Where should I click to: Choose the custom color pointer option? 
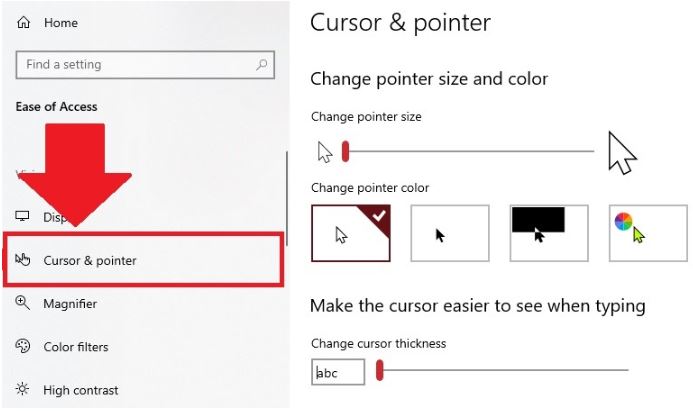(647, 233)
